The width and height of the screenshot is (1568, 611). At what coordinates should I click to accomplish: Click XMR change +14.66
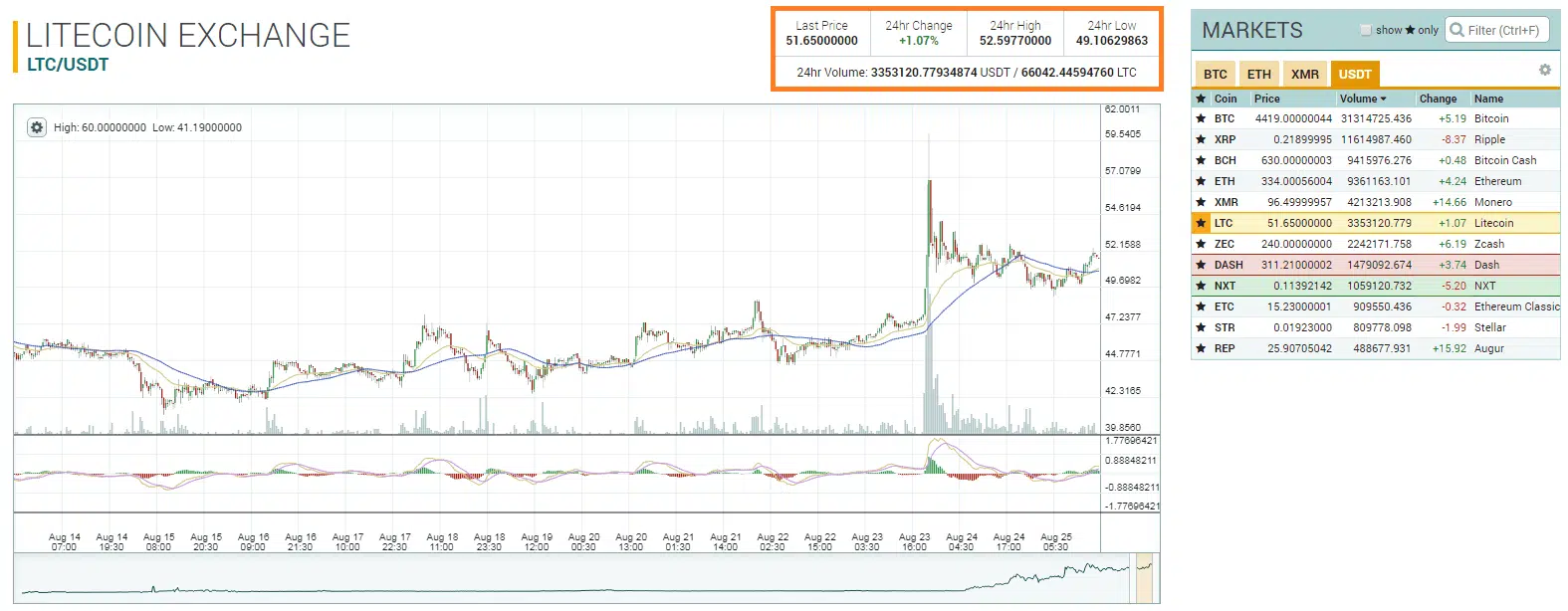click(1450, 202)
